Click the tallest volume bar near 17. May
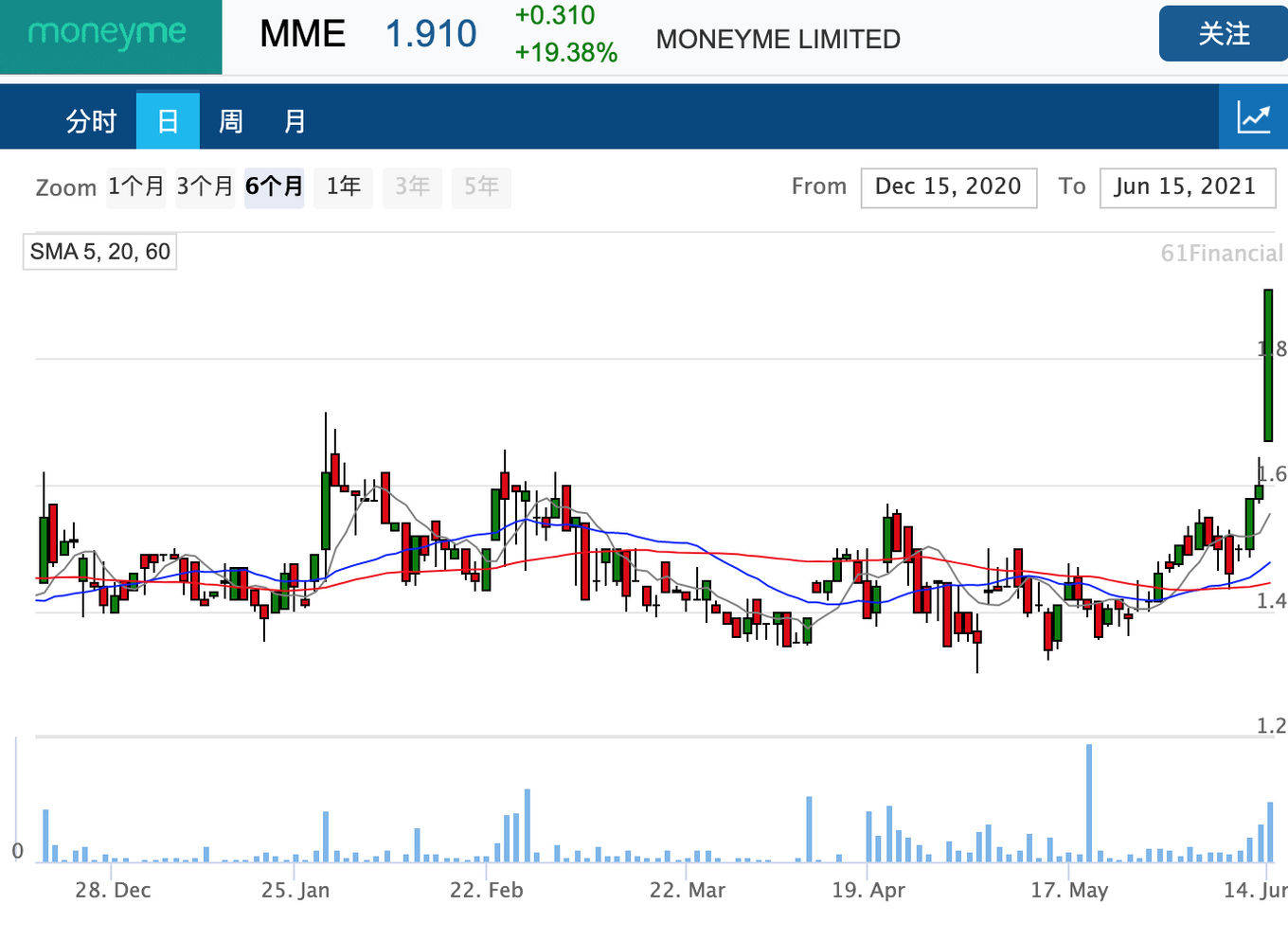1288x940 pixels. [1089, 803]
